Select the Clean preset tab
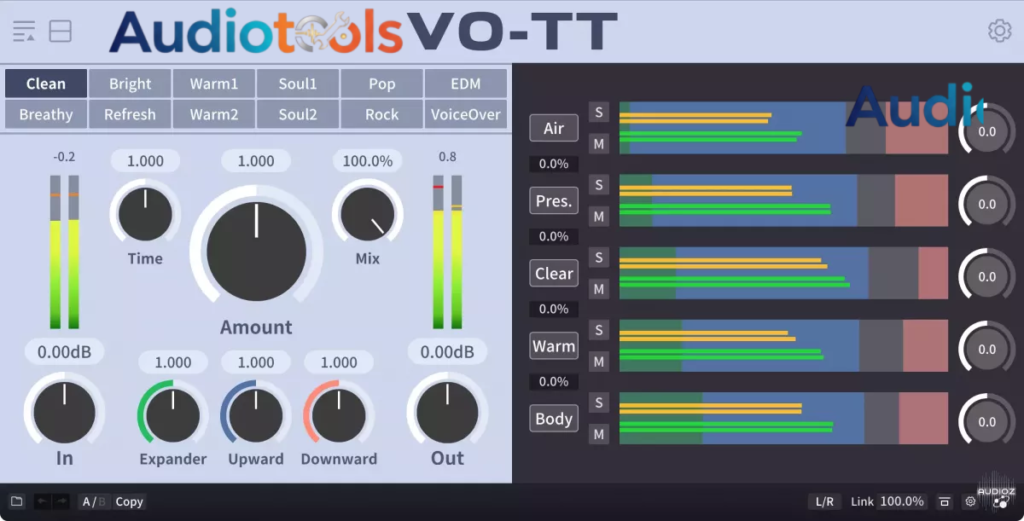1024x521 pixels. coord(46,84)
